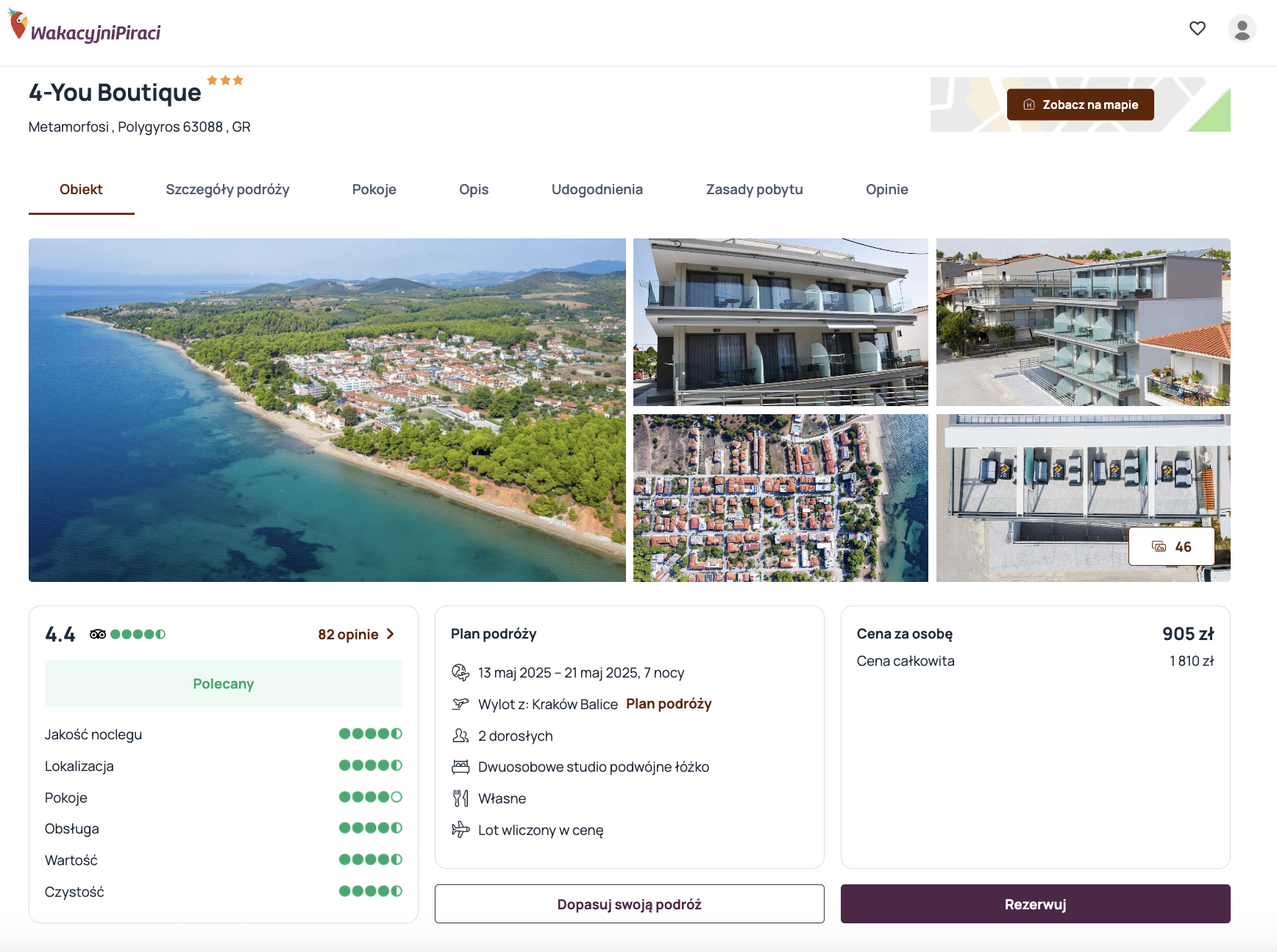Image resolution: width=1277 pixels, height=952 pixels.
Task: Click the Plan podróży link
Action: (669, 704)
